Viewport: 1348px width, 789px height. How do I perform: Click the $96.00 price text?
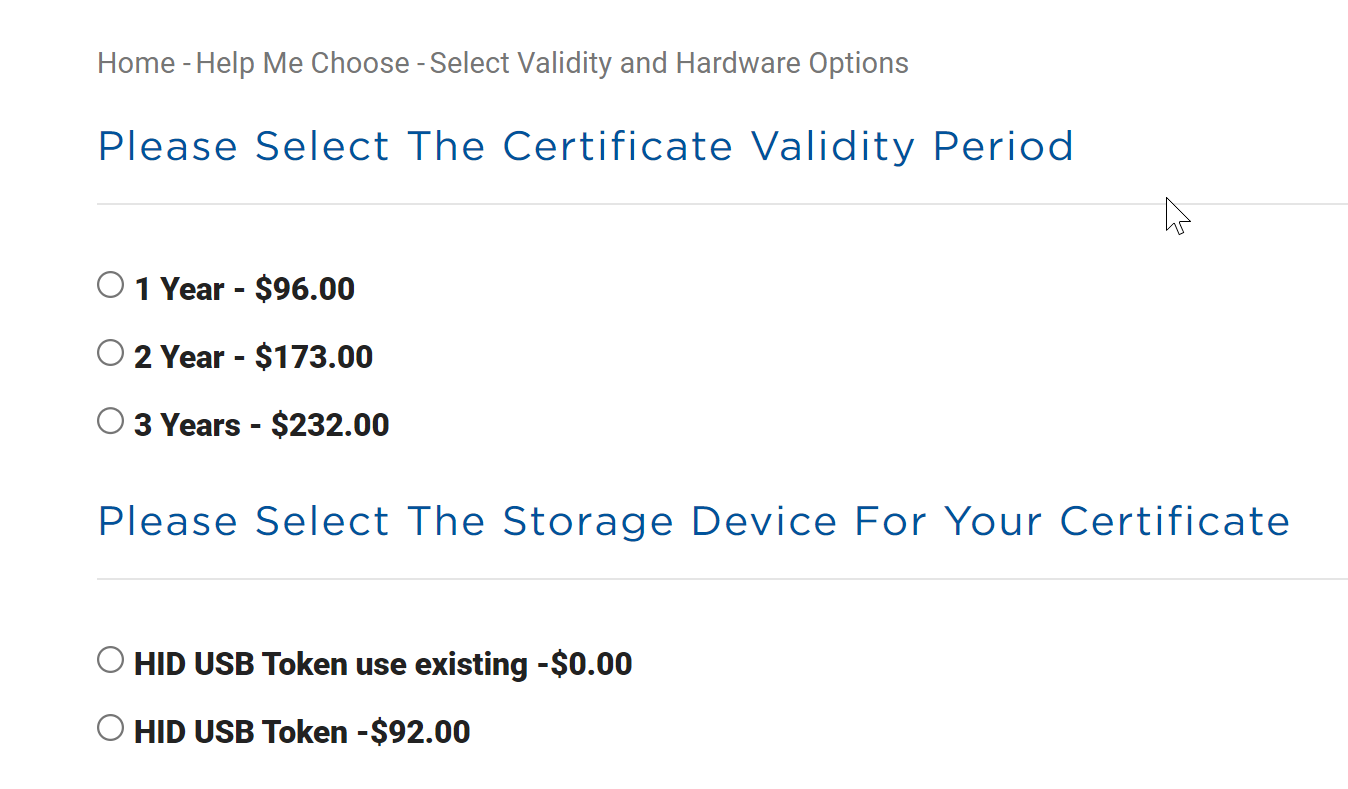pyautogui.click(x=305, y=290)
